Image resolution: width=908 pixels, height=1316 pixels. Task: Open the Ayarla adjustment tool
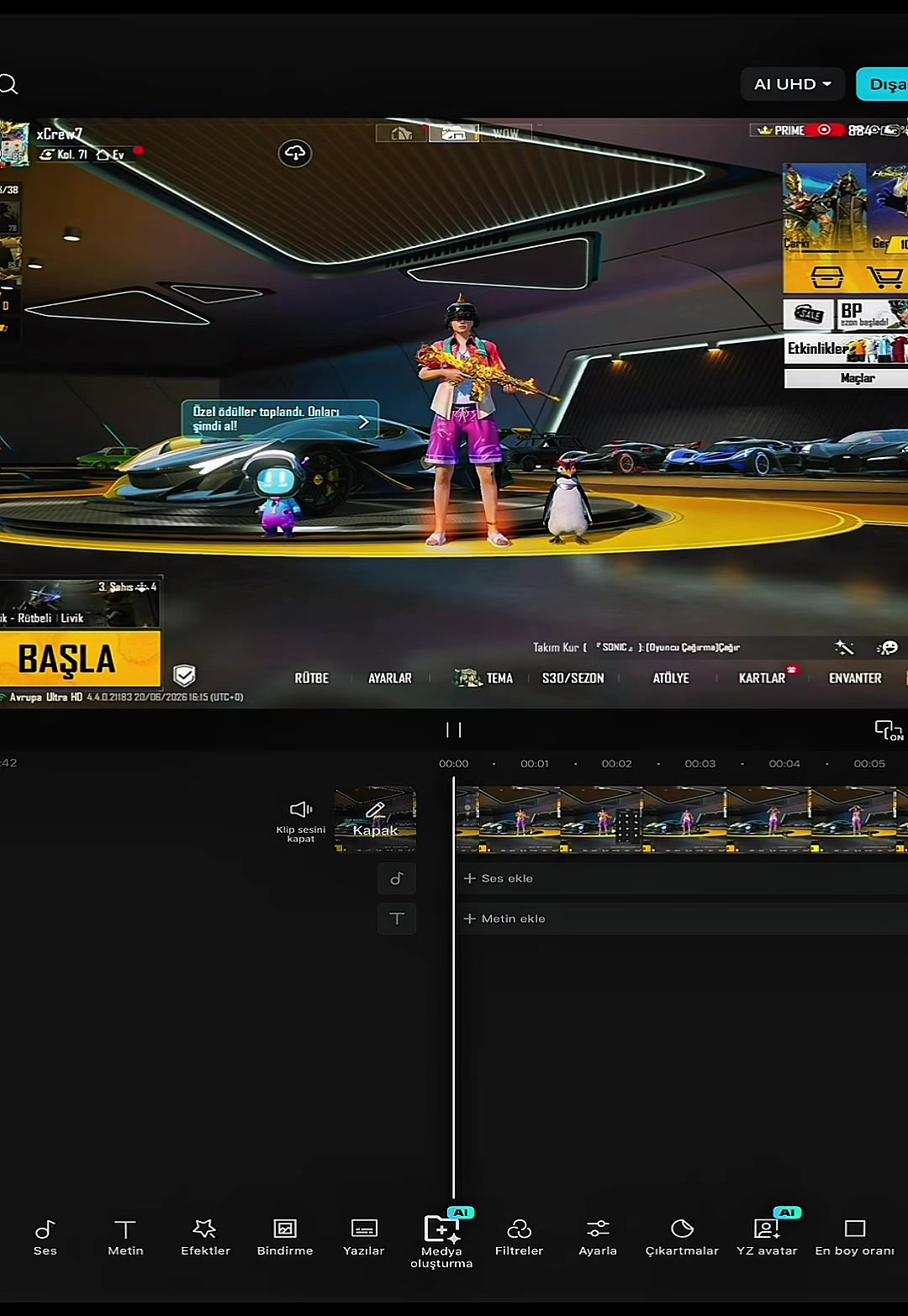598,1238
